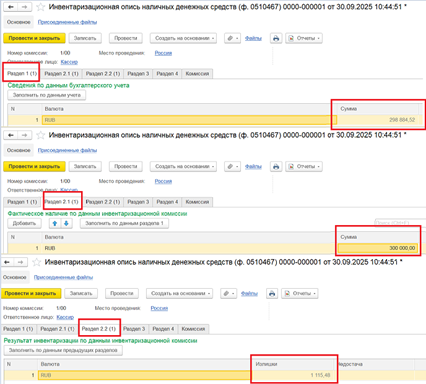426x384 pixels.
Task: Click Заполнить по данным учета button
Action: click(x=47, y=95)
